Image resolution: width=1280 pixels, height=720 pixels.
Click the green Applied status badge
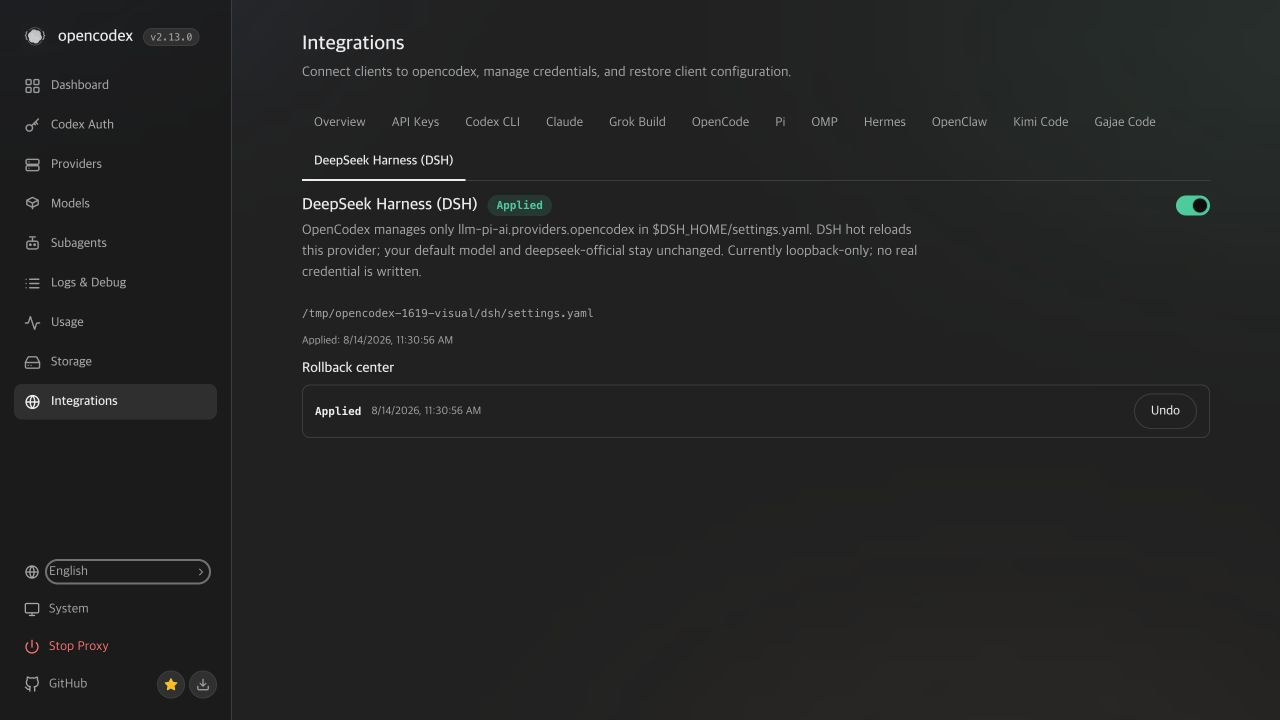520,205
